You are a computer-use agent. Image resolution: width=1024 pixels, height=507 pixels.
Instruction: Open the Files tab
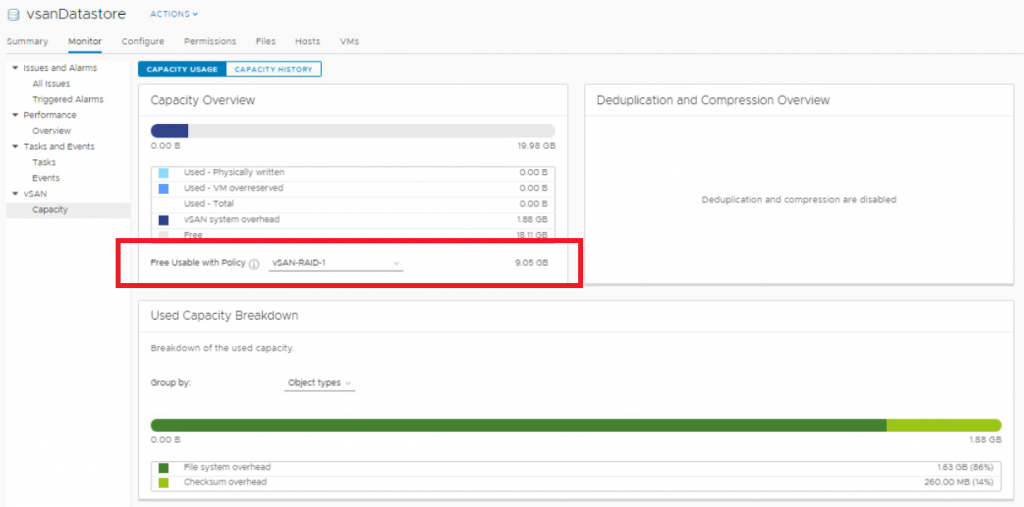(x=266, y=41)
